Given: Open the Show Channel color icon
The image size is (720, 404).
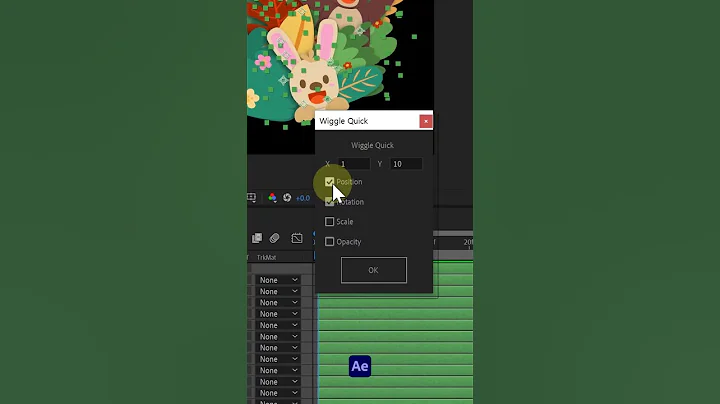Looking at the screenshot, I should pos(272,197).
